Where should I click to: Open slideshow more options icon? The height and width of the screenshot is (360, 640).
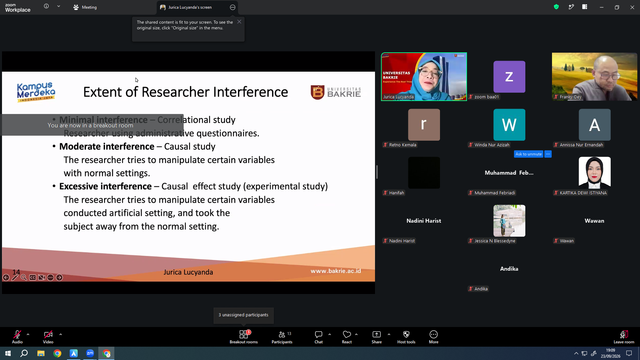[51, 278]
